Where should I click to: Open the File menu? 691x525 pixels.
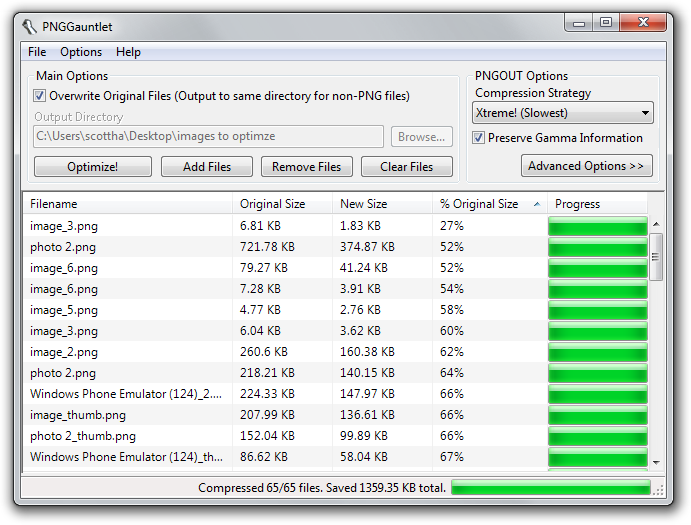coord(37,52)
